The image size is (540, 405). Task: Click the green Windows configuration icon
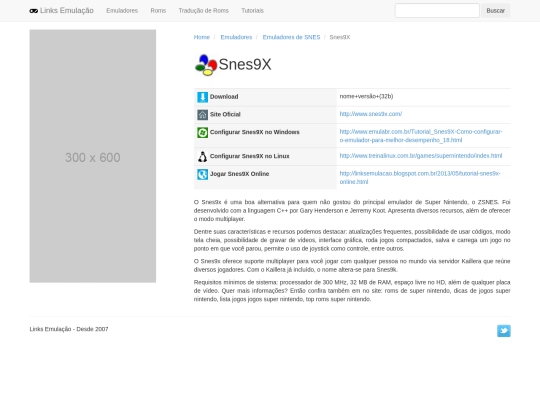coord(202,132)
